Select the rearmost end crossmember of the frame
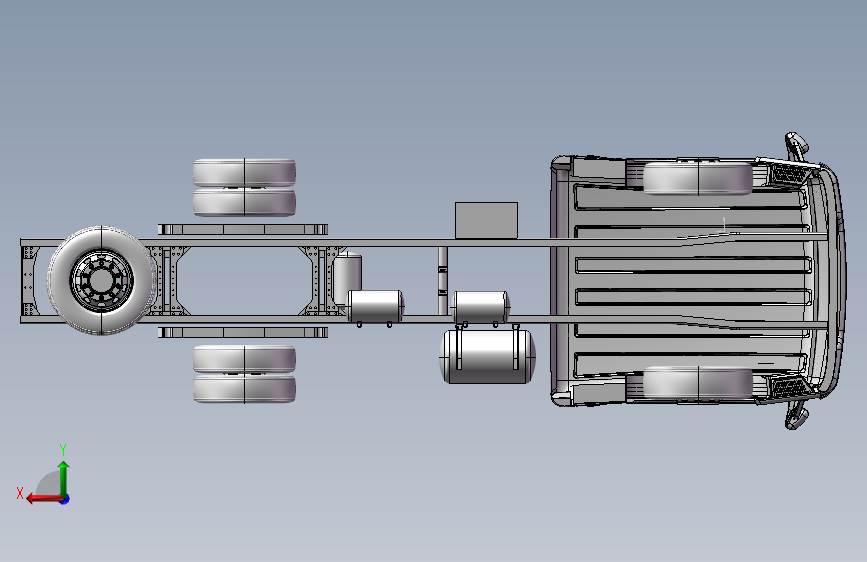 pyautogui.click(x=28, y=281)
